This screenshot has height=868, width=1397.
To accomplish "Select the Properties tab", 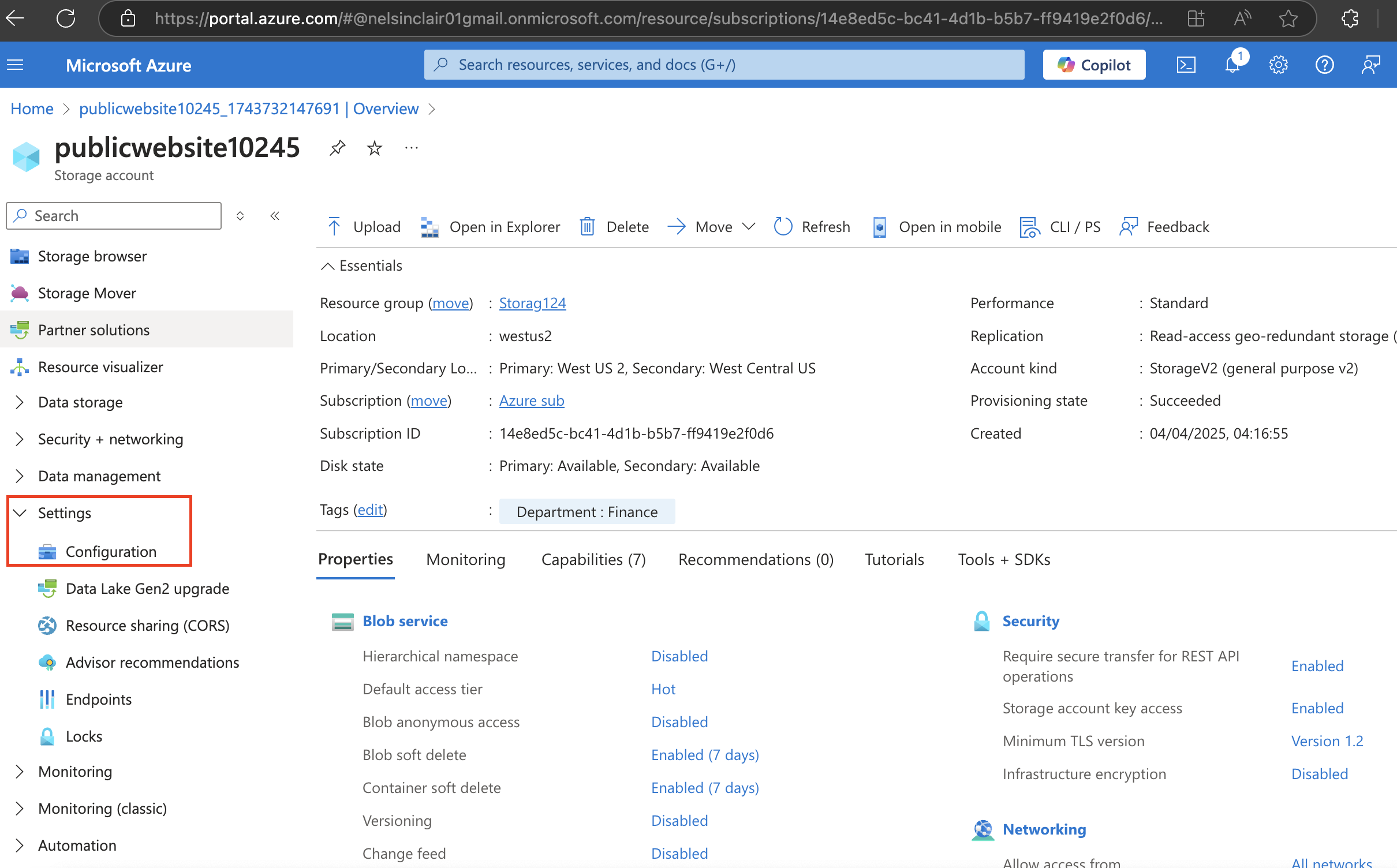I will 356,559.
